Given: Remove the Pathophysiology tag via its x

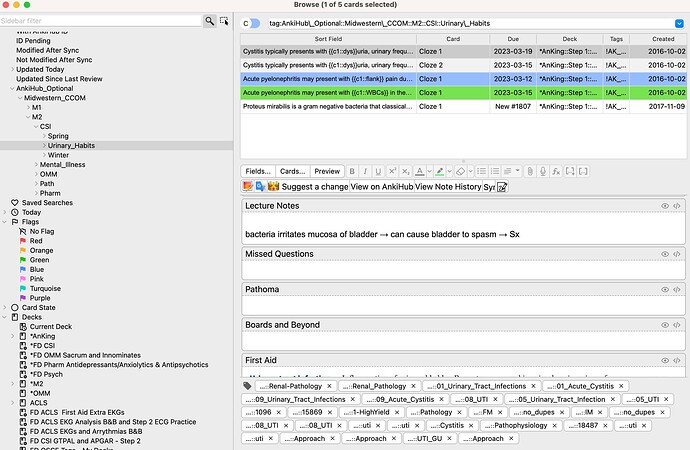Looking at the screenshot, I should 554,426.
